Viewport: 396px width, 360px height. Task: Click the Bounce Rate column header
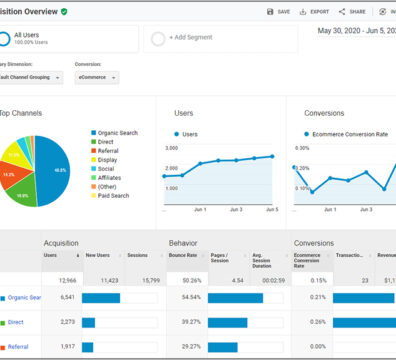tap(183, 255)
